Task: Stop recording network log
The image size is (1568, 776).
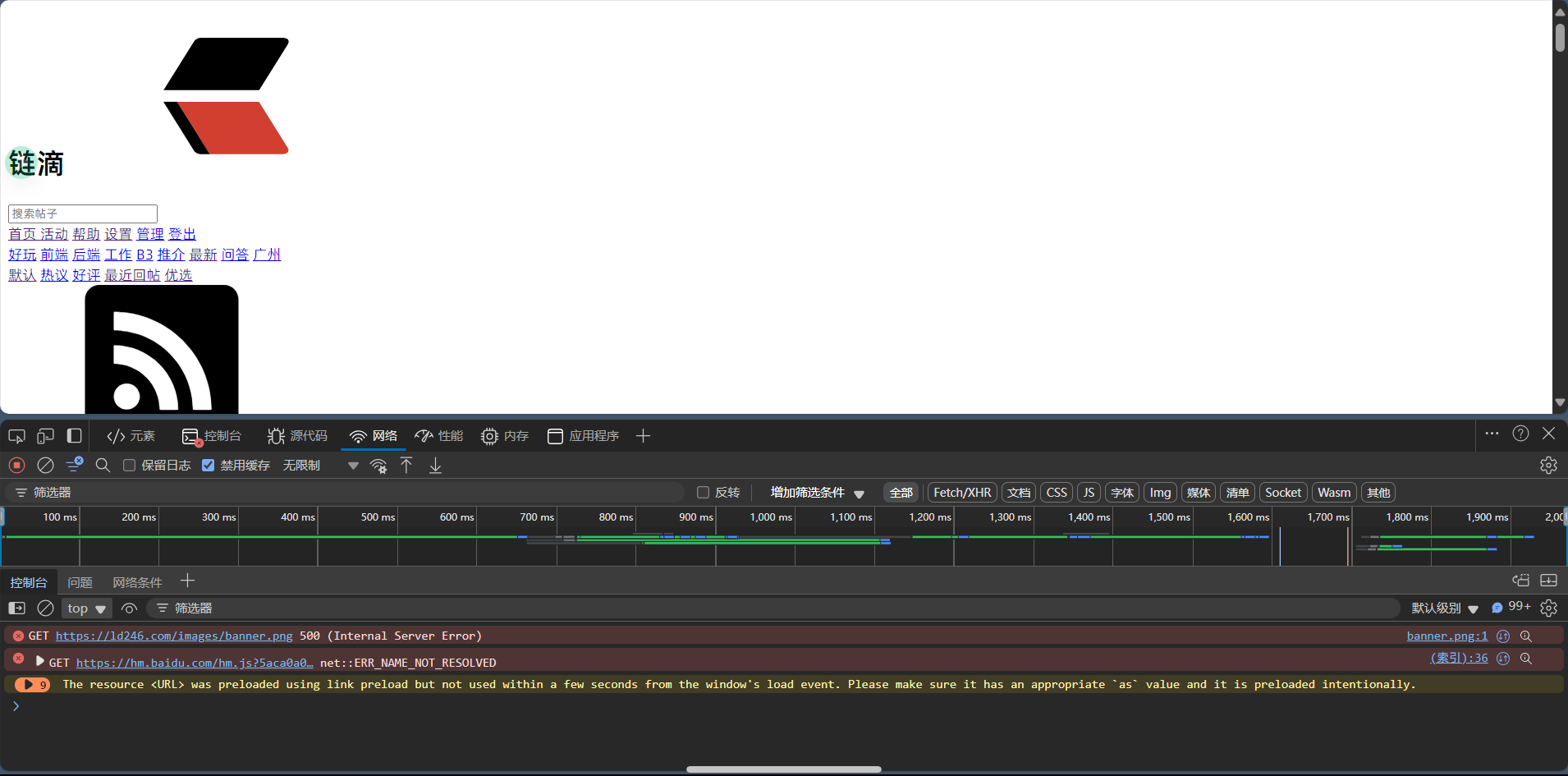Action: (16, 466)
